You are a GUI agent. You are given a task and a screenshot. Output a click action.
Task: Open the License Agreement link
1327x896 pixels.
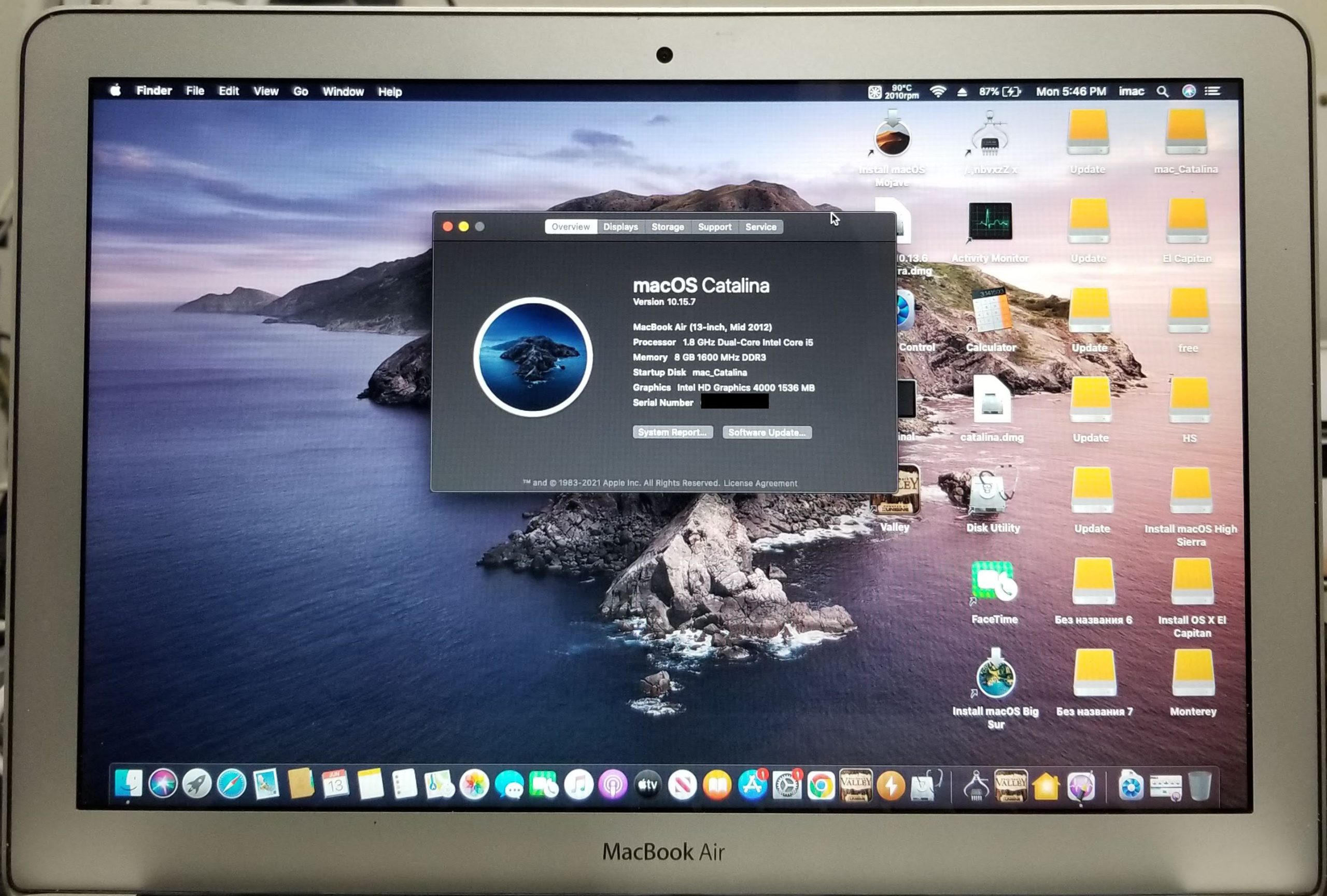[x=759, y=483]
